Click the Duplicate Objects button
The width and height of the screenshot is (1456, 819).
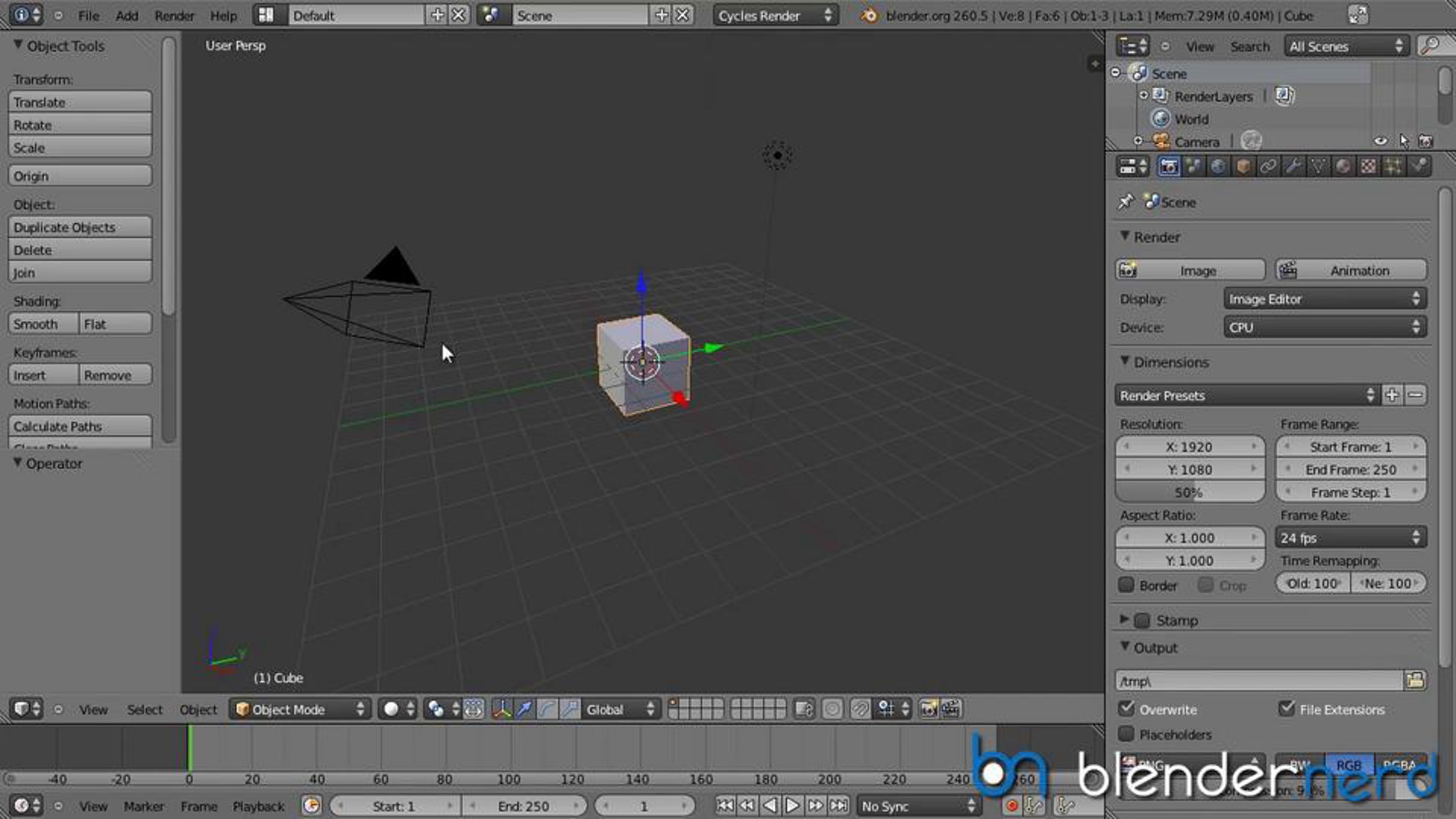[80, 227]
